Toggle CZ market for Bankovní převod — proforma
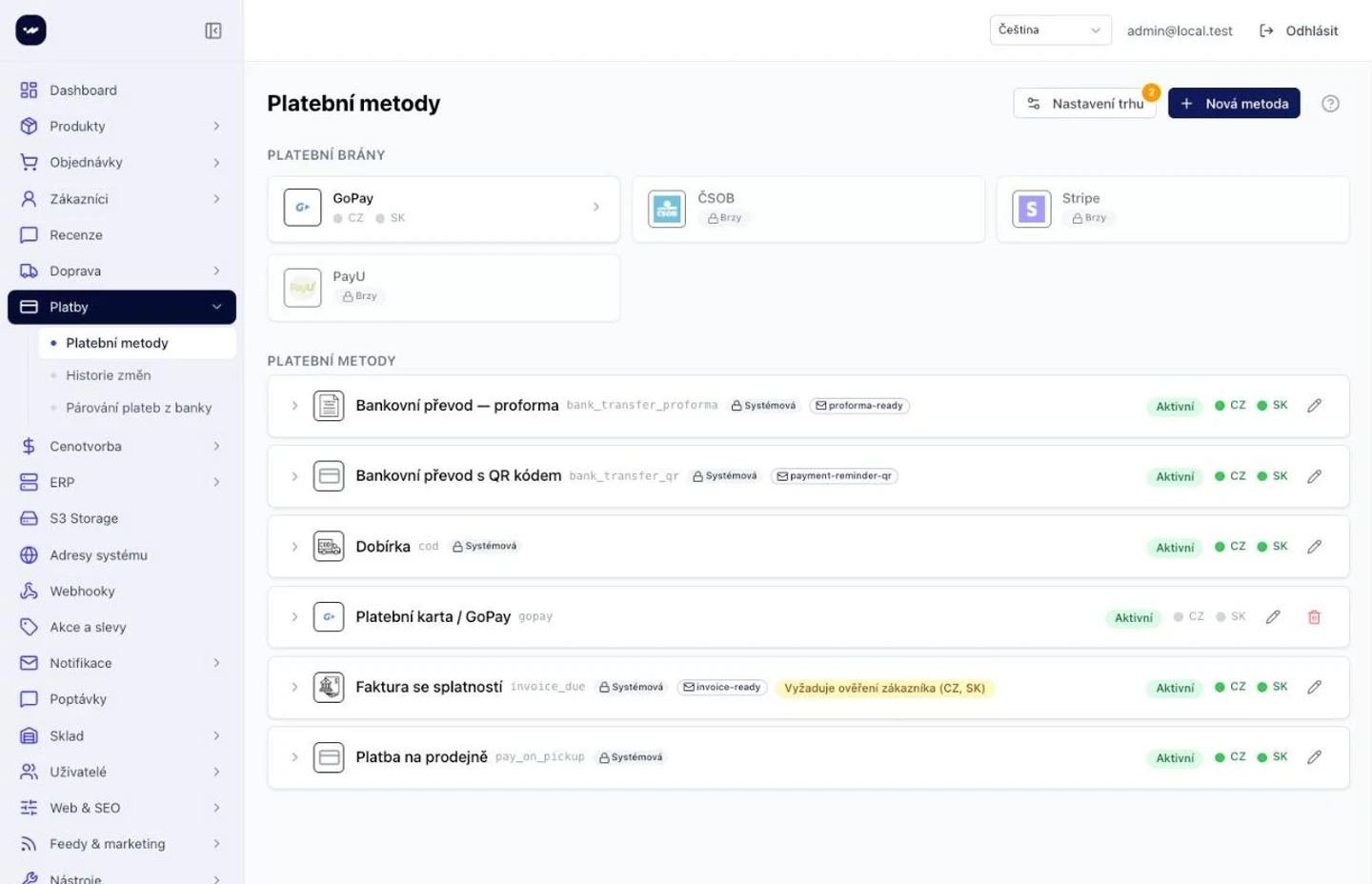Image resolution: width=1372 pixels, height=884 pixels. pyautogui.click(x=1230, y=406)
